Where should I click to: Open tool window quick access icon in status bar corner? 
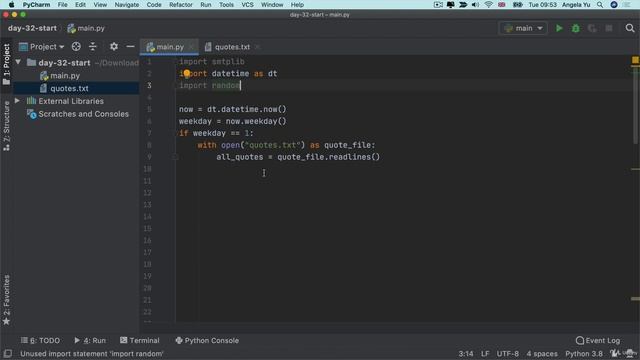pos(7,353)
